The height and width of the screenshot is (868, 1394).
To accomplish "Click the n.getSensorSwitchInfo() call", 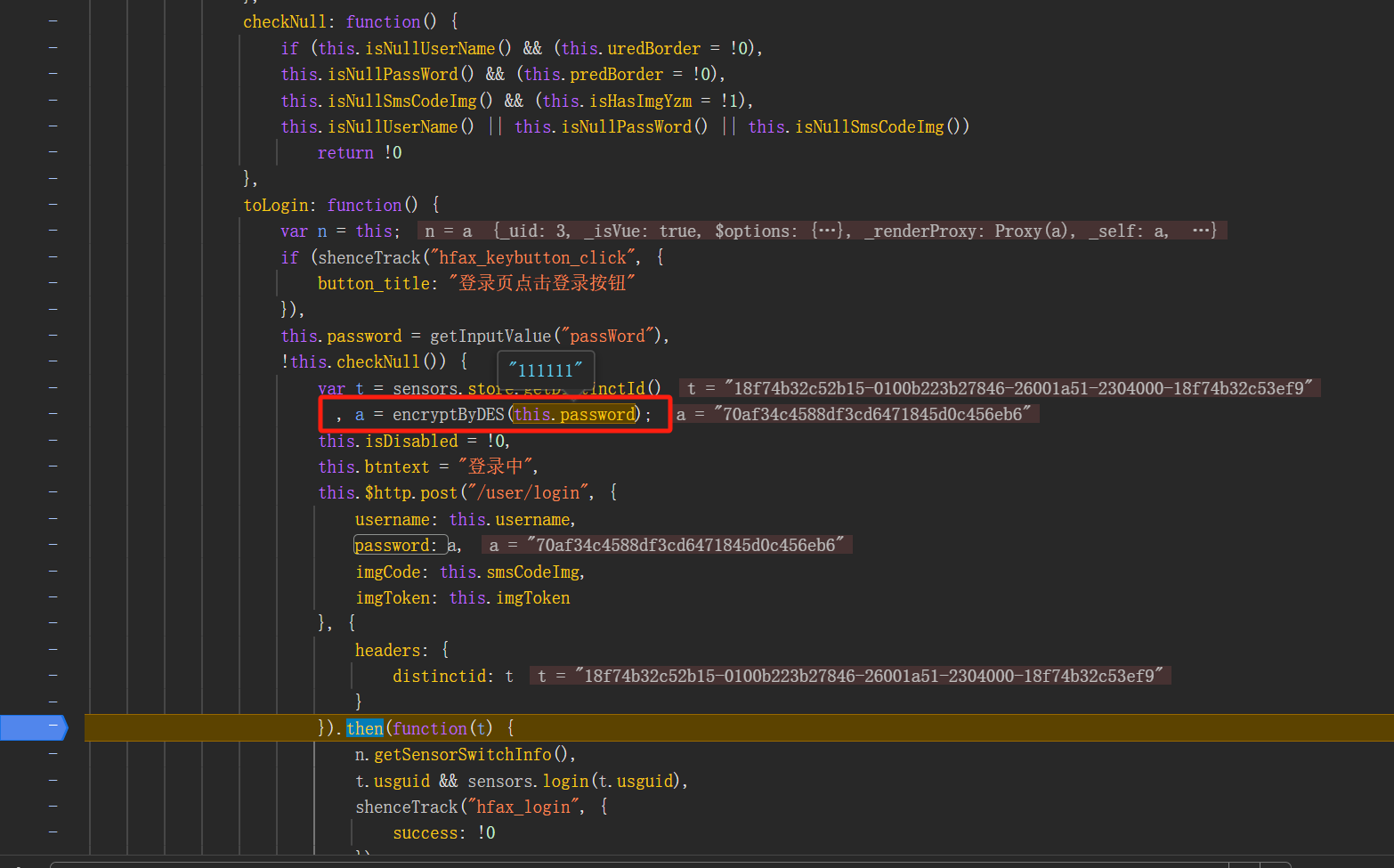I will point(464,754).
